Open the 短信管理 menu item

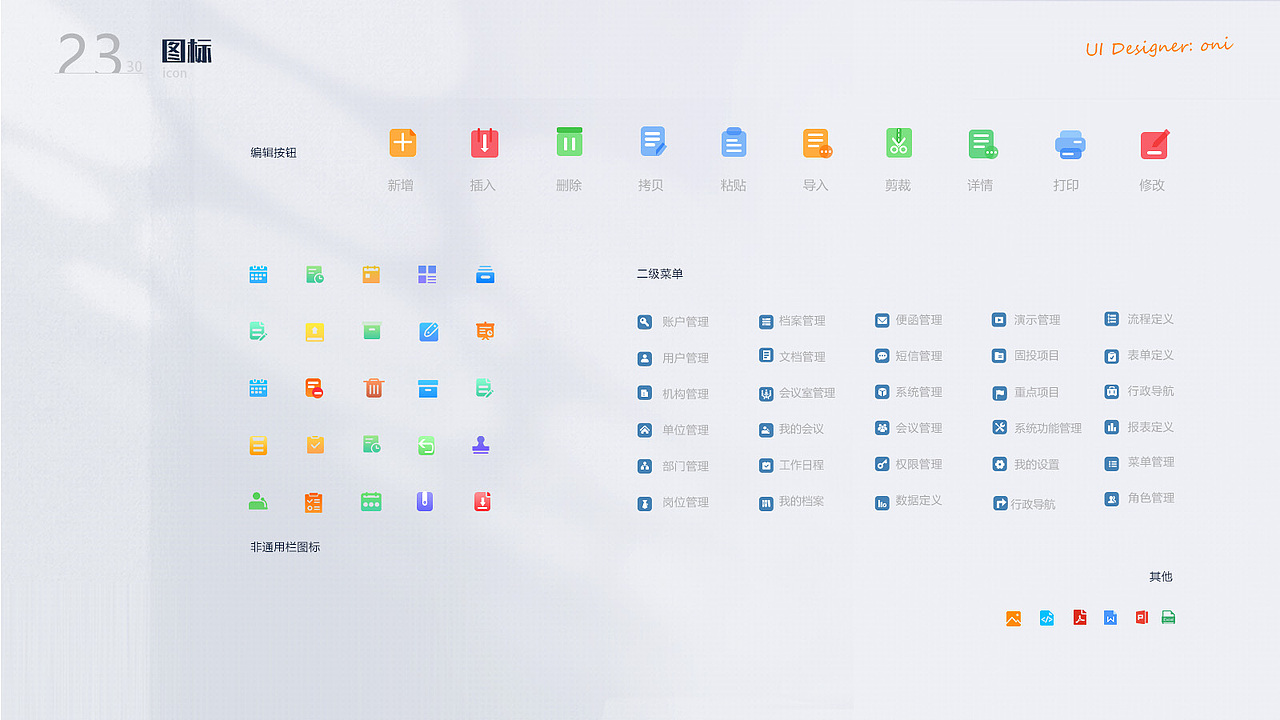click(908, 356)
